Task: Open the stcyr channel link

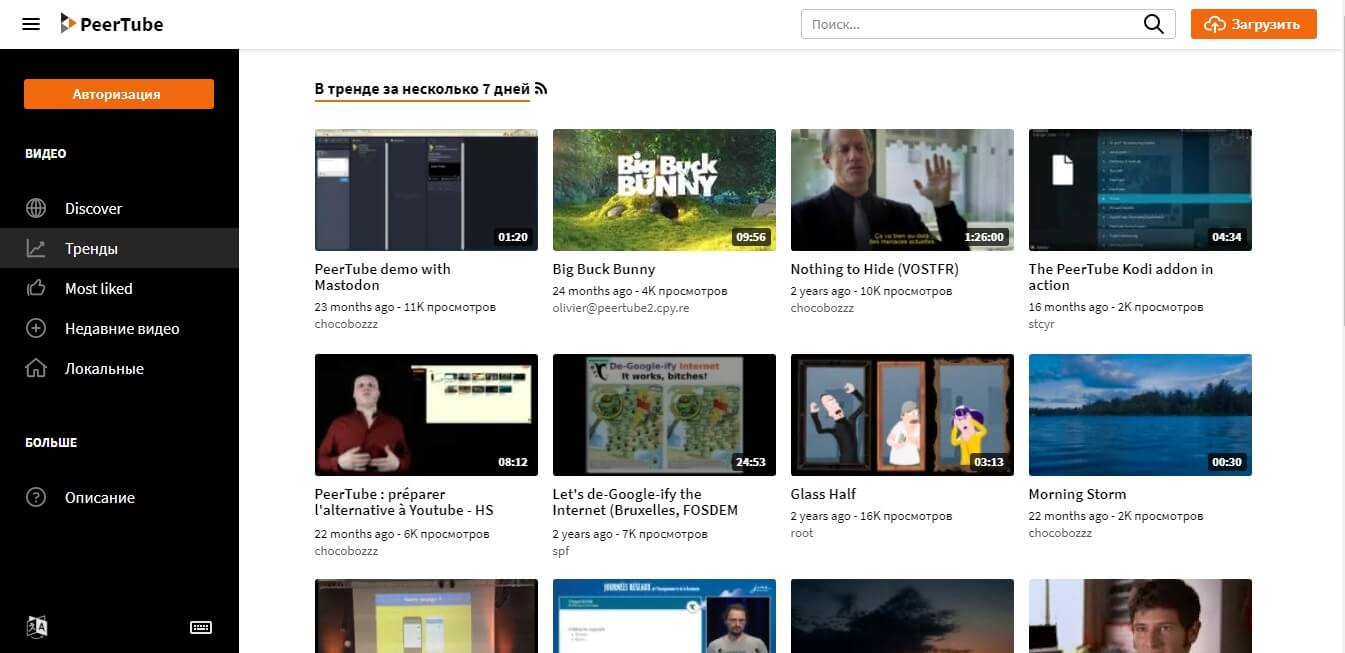Action: point(1042,324)
